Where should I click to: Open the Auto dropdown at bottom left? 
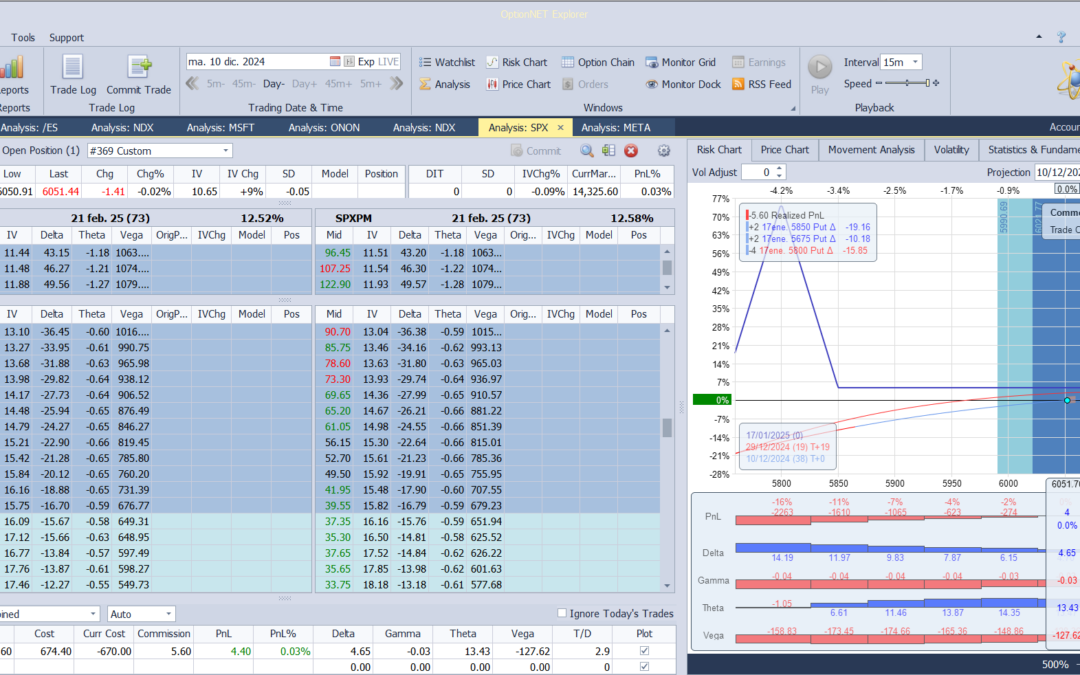pos(169,614)
